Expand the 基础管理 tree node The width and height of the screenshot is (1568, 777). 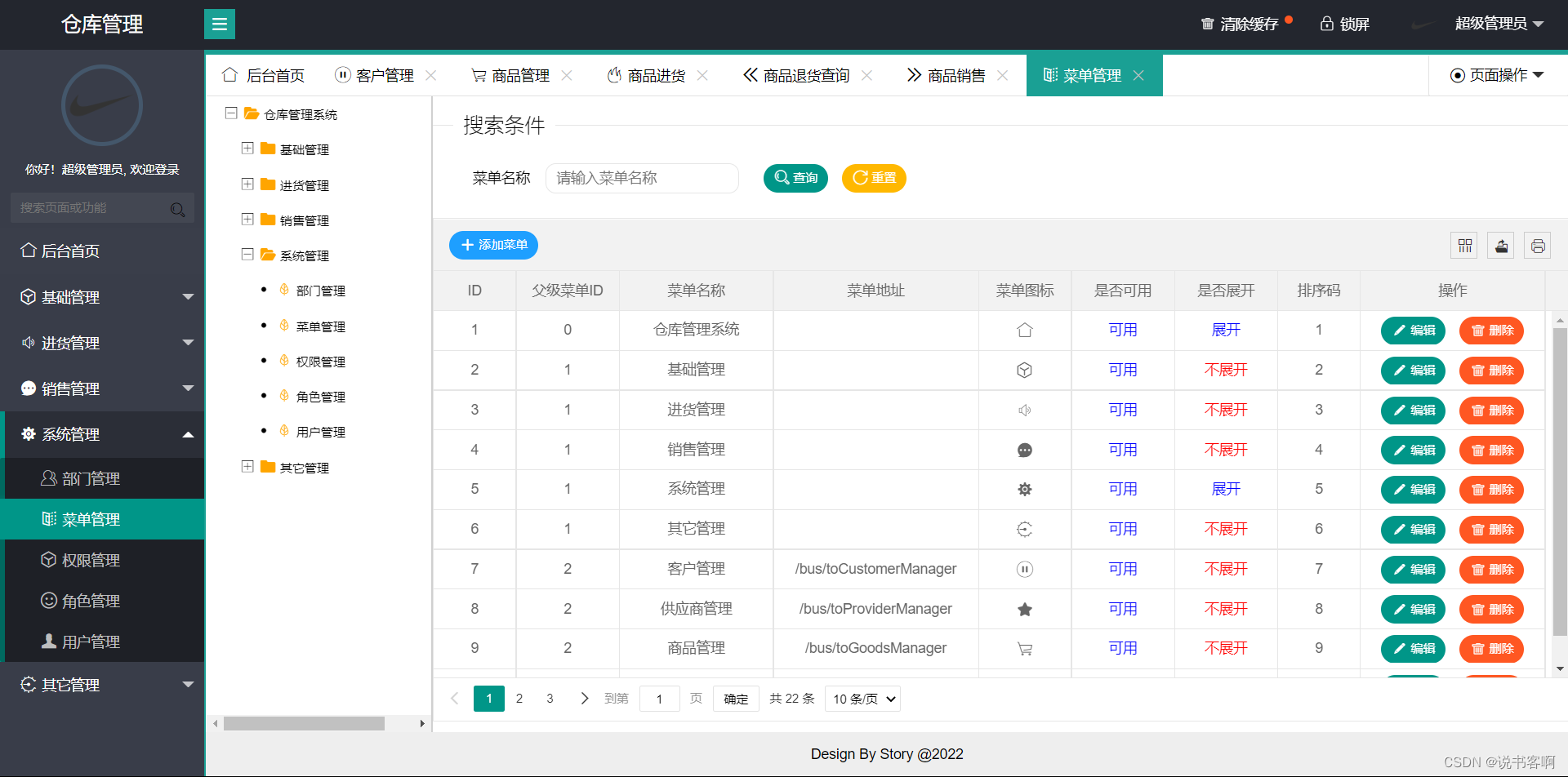point(247,149)
